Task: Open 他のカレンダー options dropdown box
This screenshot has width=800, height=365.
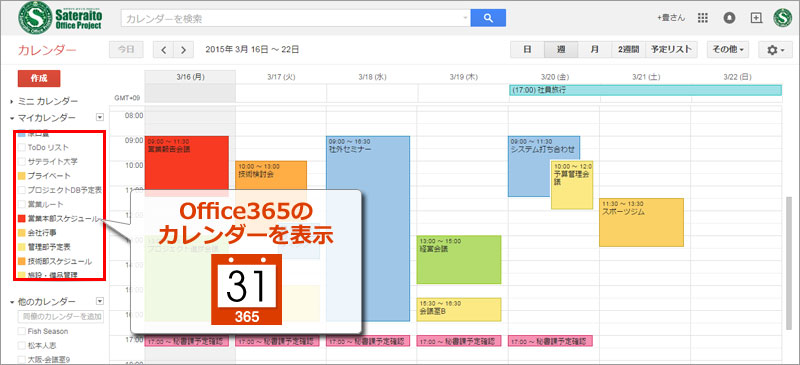Action: pyautogui.click(x=100, y=301)
